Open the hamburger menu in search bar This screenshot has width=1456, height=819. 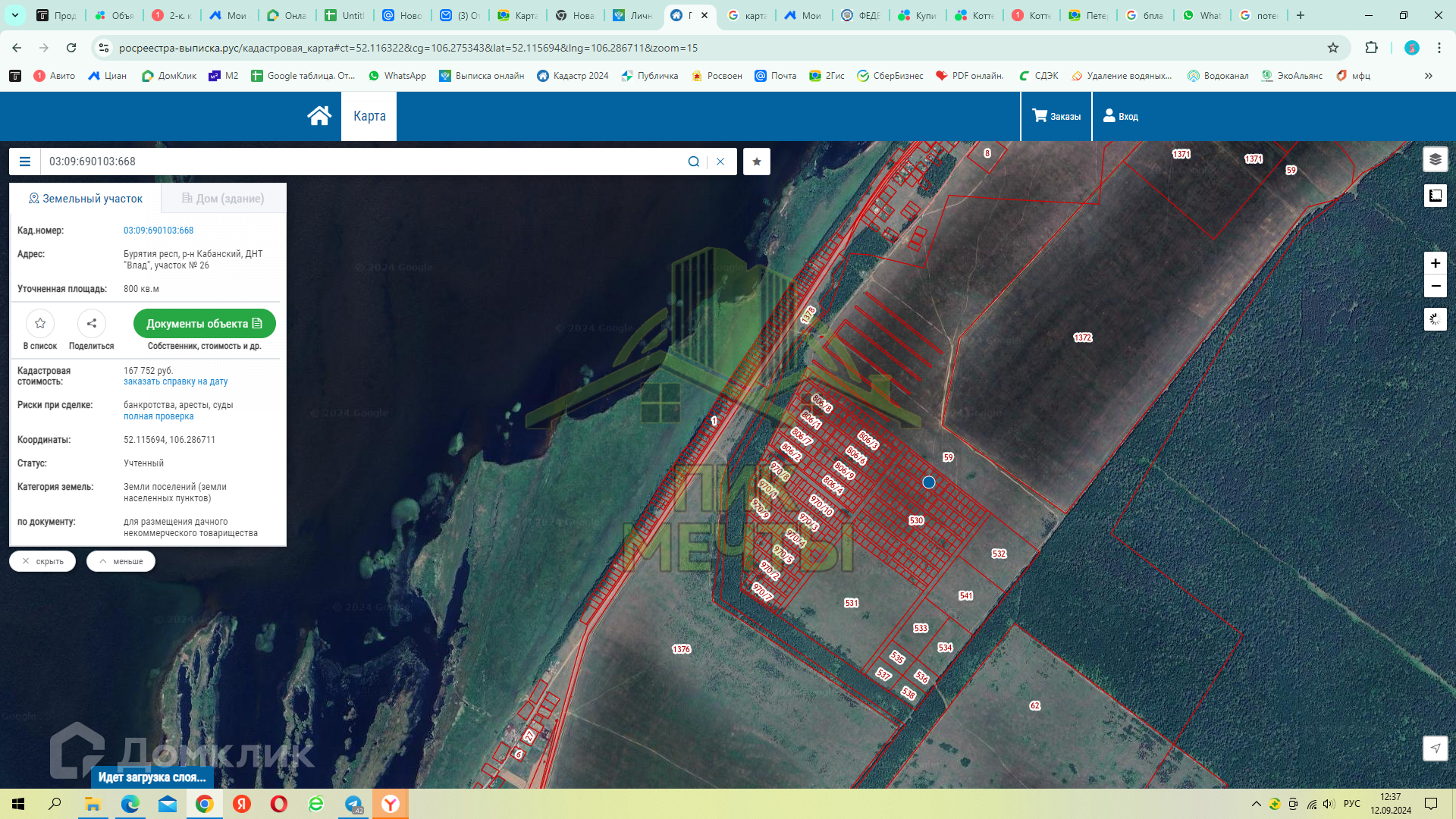click(25, 162)
